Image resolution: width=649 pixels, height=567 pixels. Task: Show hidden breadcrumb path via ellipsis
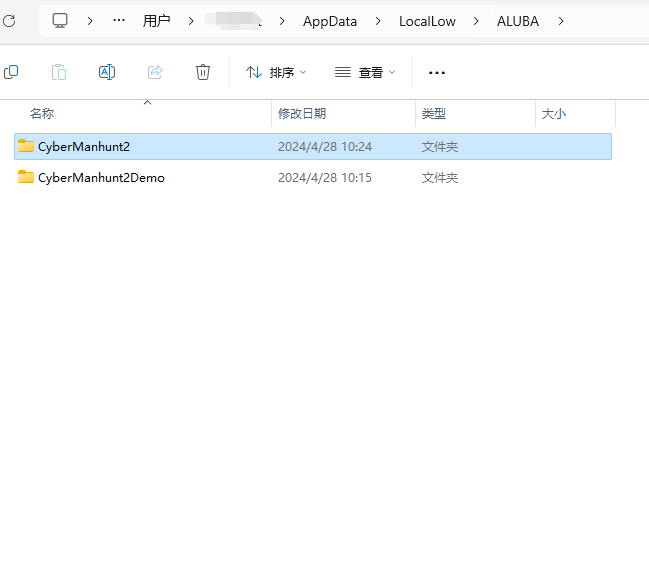119,20
